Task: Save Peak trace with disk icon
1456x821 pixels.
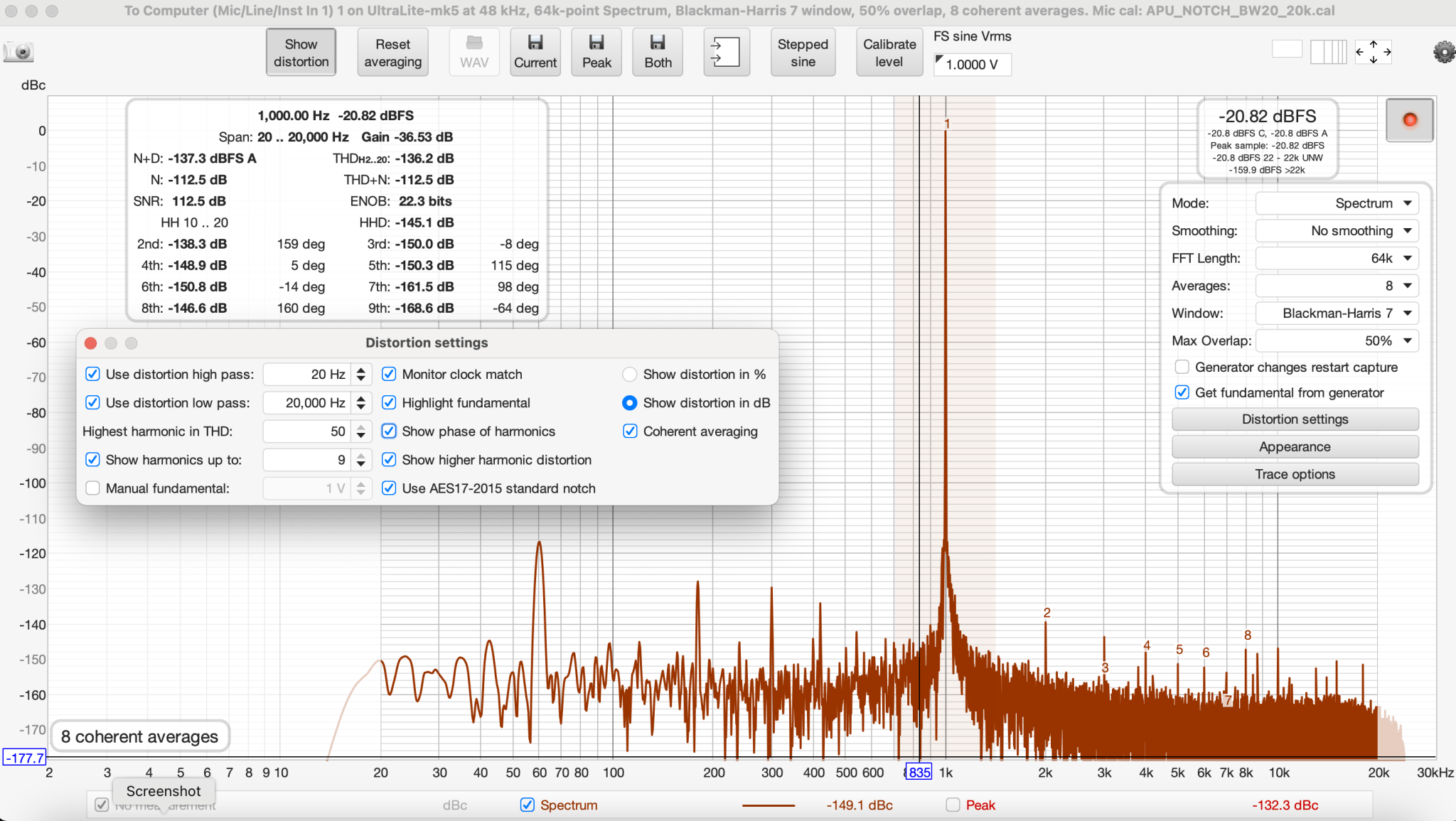Action: pyautogui.click(x=596, y=52)
